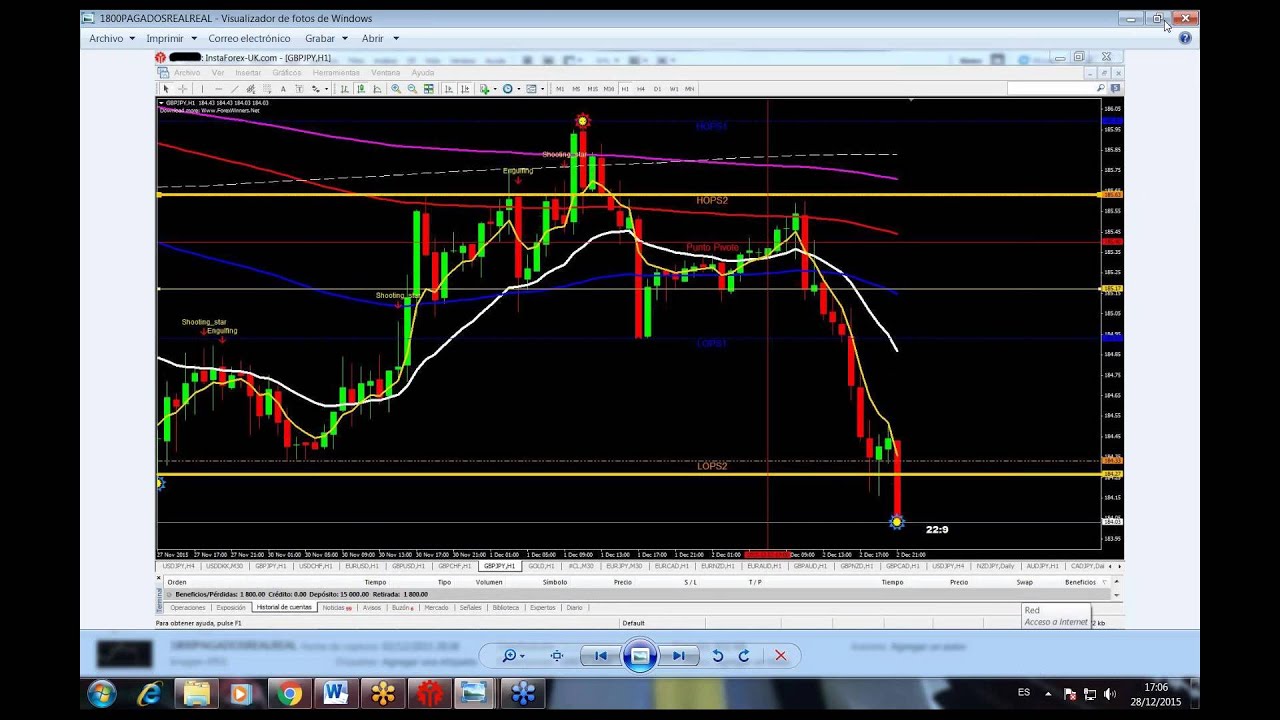Viewport: 1280px width, 720px height.
Task: Show previous photo in the viewer
Action: (600, 656)
